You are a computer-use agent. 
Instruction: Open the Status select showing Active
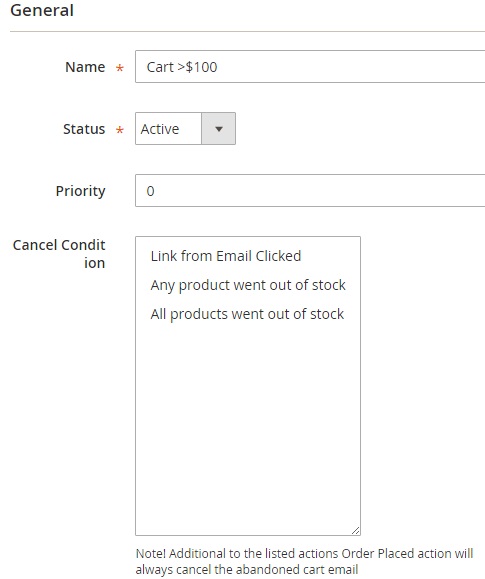coord(185,129)
